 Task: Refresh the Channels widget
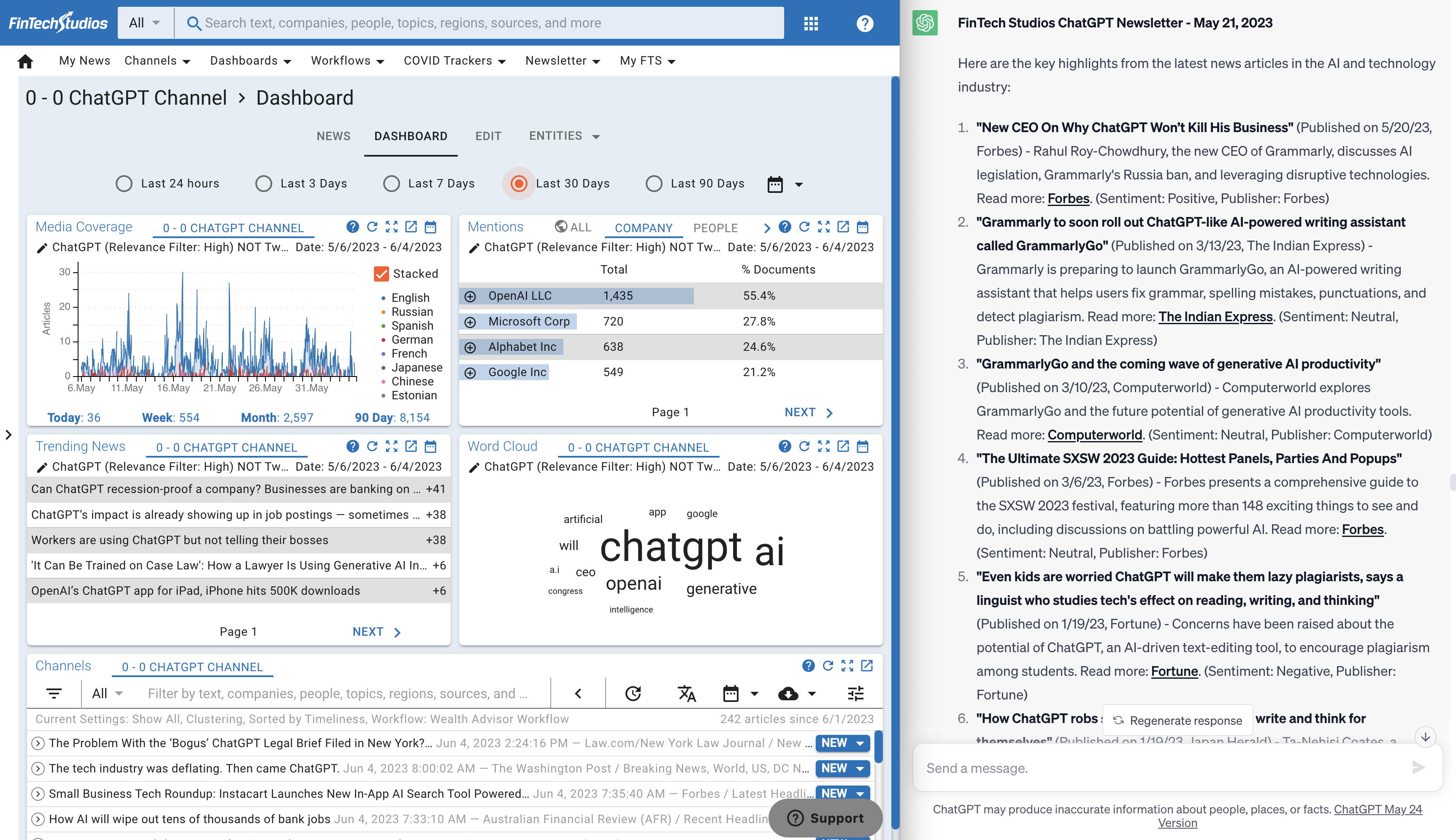(x=828, y=666)
